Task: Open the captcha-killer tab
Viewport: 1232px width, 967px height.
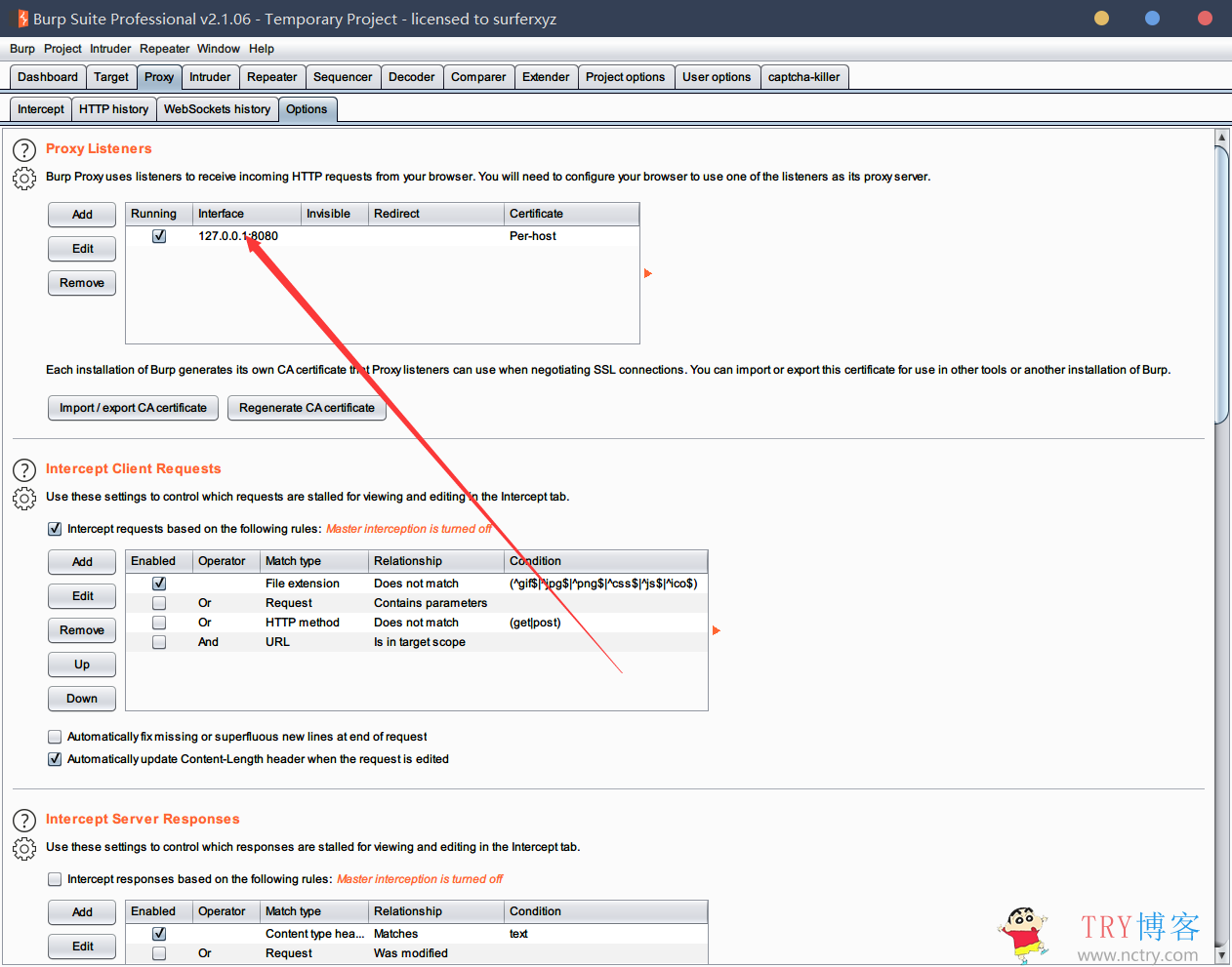Action: (x=804, y=77)
